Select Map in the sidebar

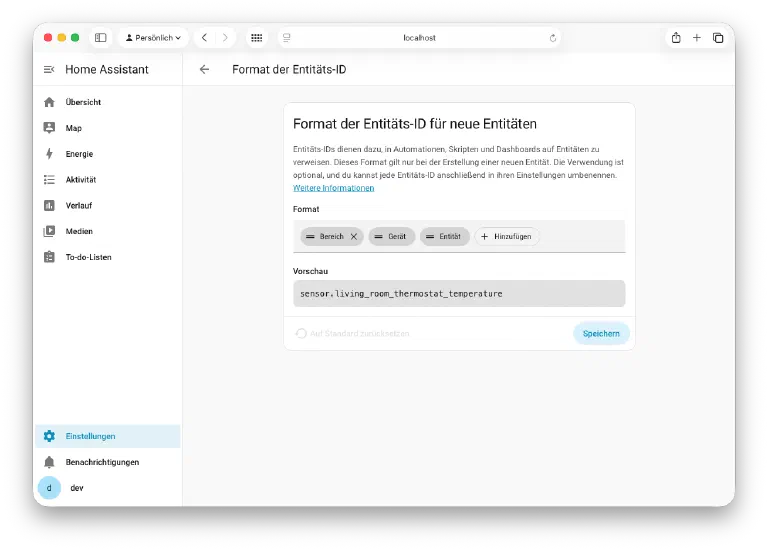click(x=108, y=128)
